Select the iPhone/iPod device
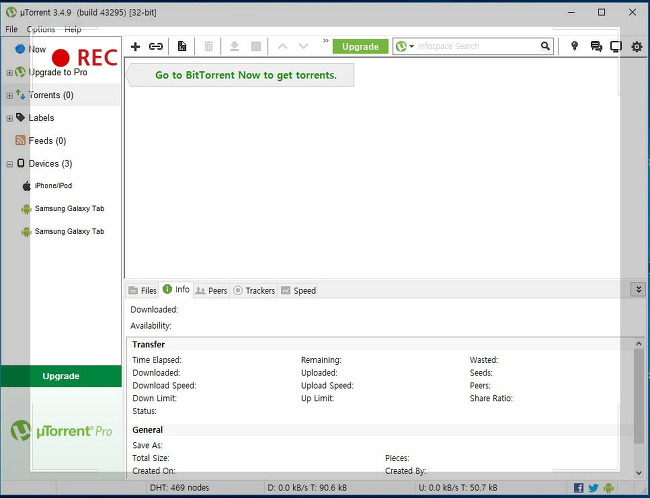650x498 pixels. tap(53, 185)
